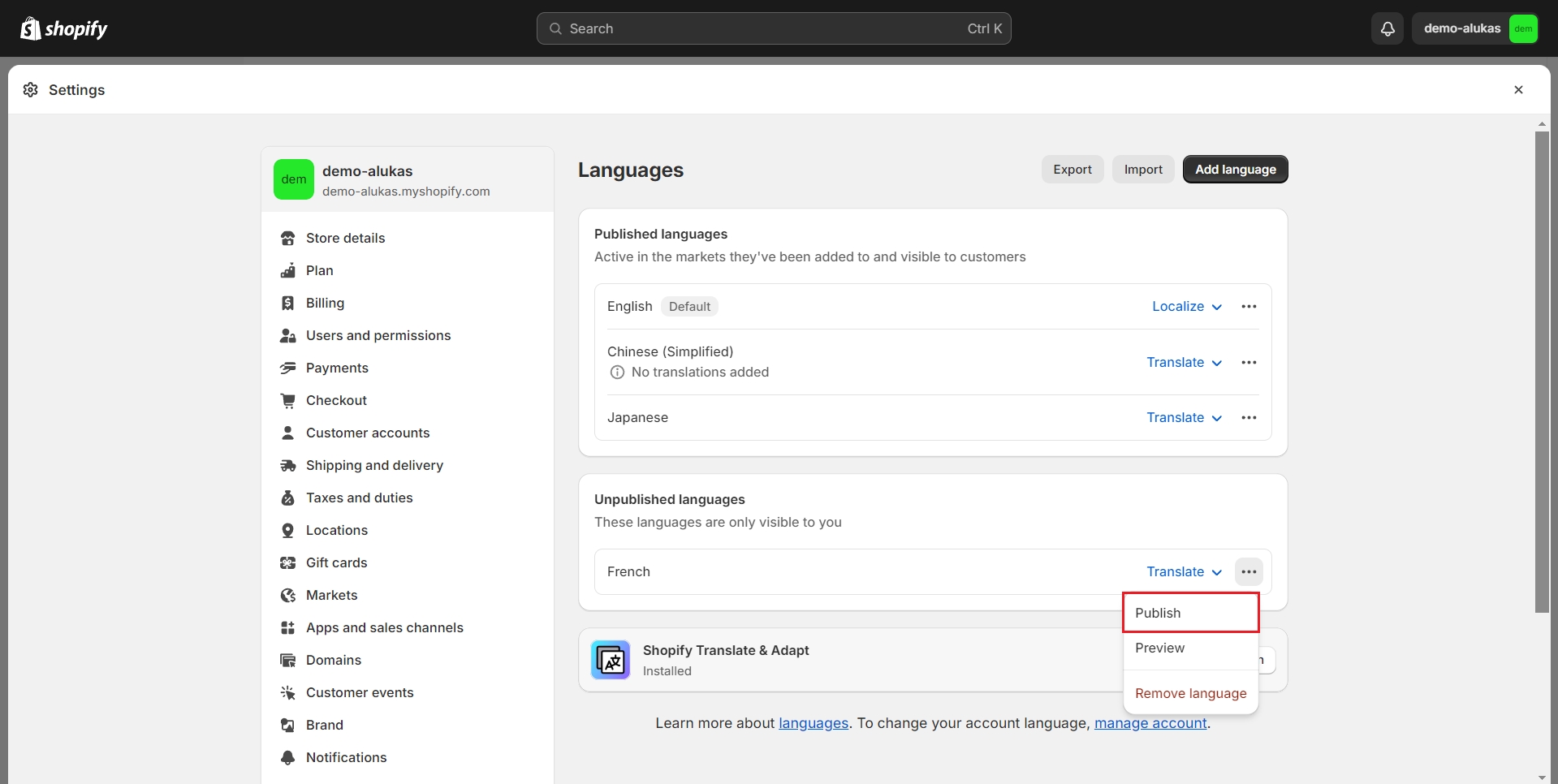
Task: Choose Remove language from the menu
Action: click(1190, 693)
